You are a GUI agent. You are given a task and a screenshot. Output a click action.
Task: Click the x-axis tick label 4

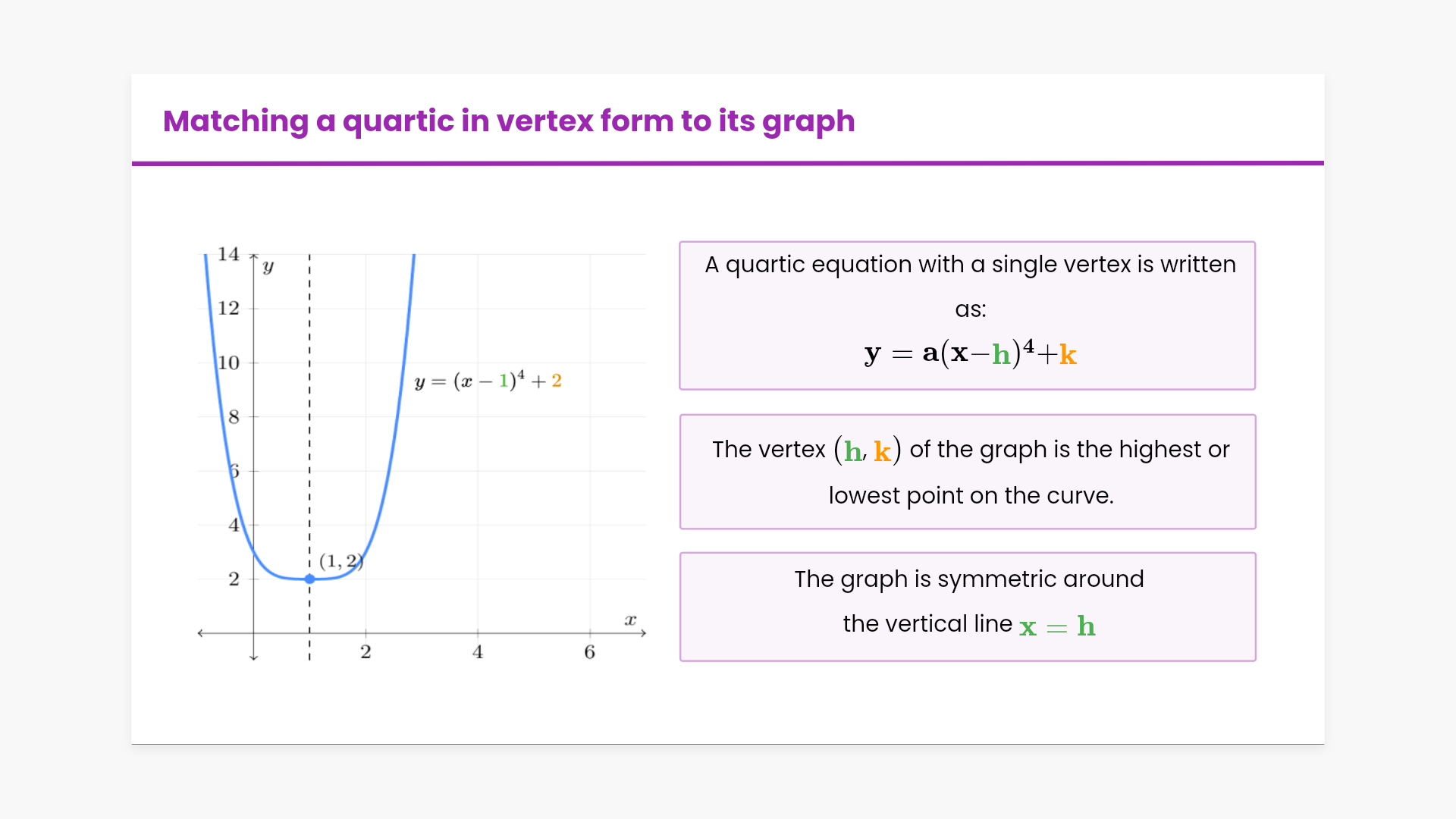tap(478, 652)
